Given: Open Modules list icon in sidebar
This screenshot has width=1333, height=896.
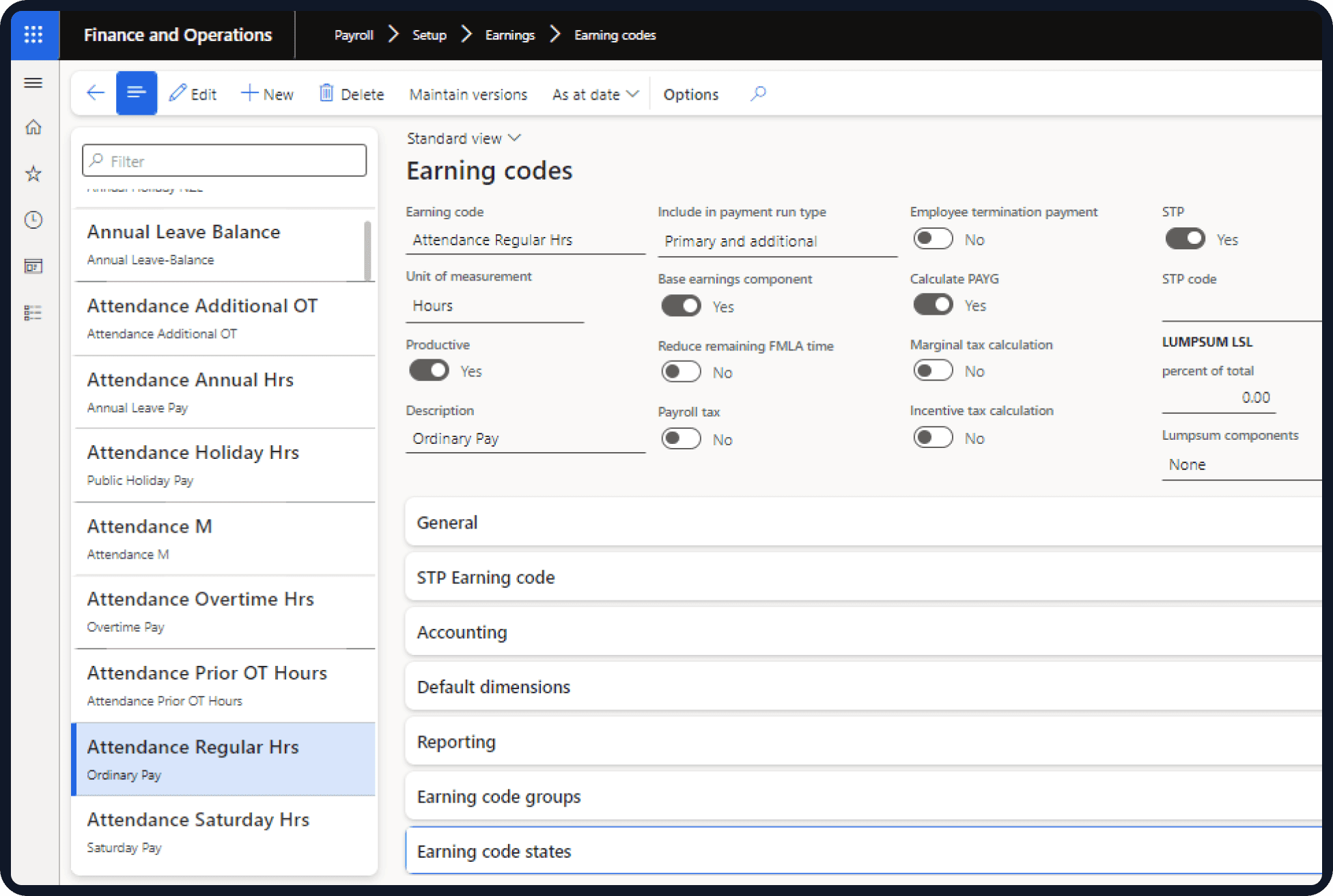Looking at the screenshot, I should tap(33, 313).
